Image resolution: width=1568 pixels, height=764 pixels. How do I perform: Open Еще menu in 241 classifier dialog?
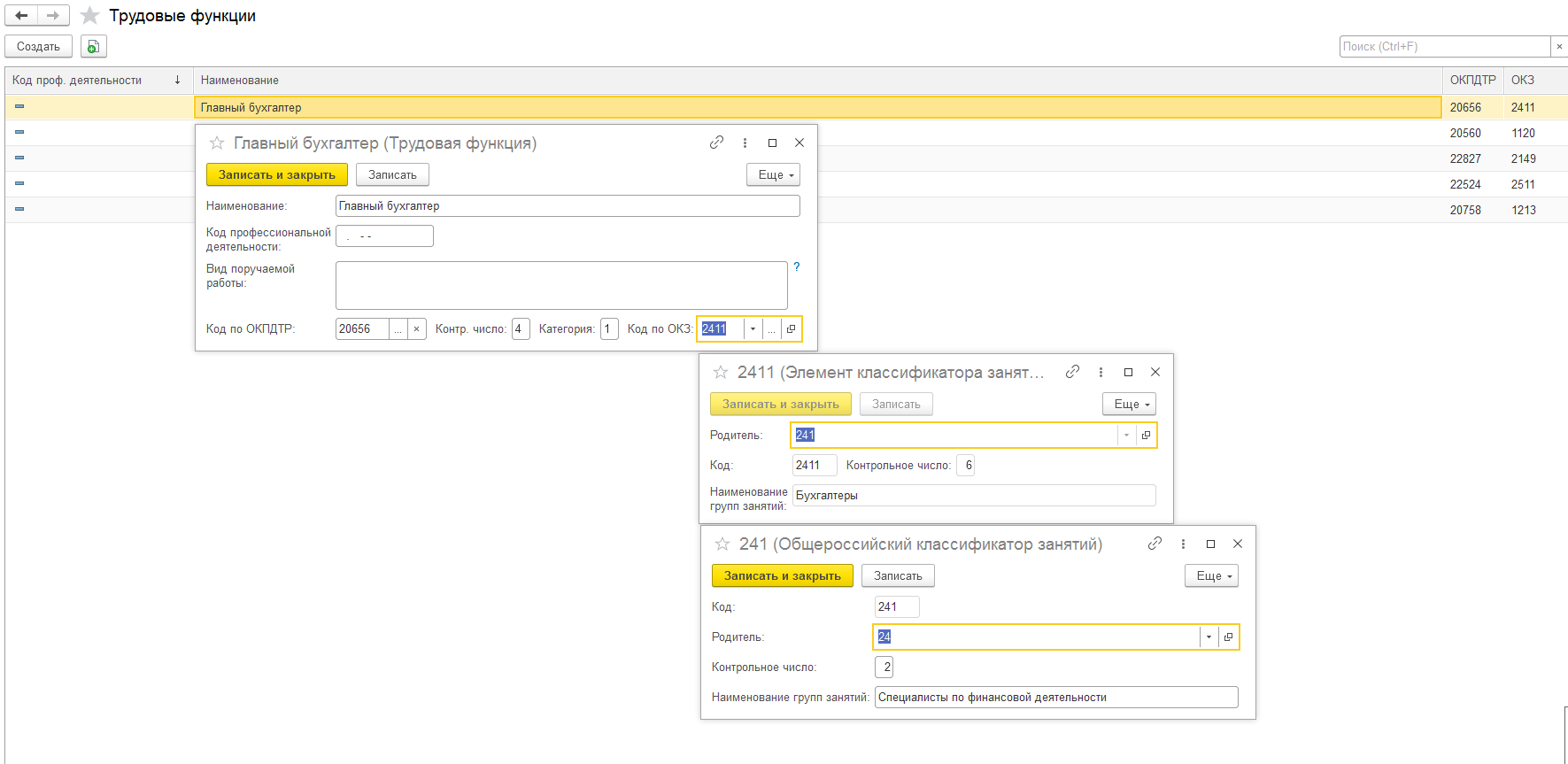pos(1211,576)
